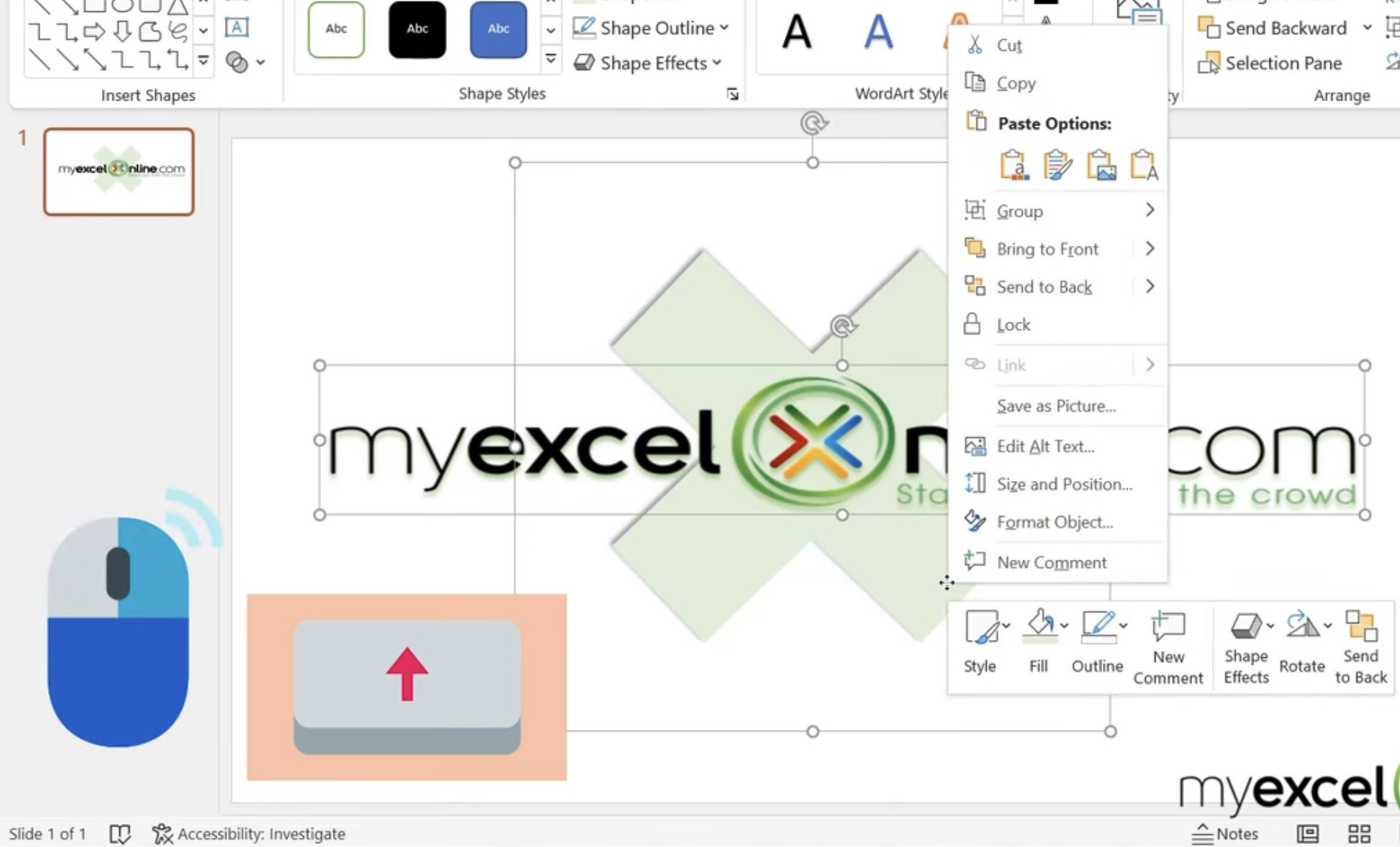The width and height of the screenshot is (1400, 847).
Task: Expand the Fill color dropdown arrow
Action: pyautogui.click(x=1063, y=625)
